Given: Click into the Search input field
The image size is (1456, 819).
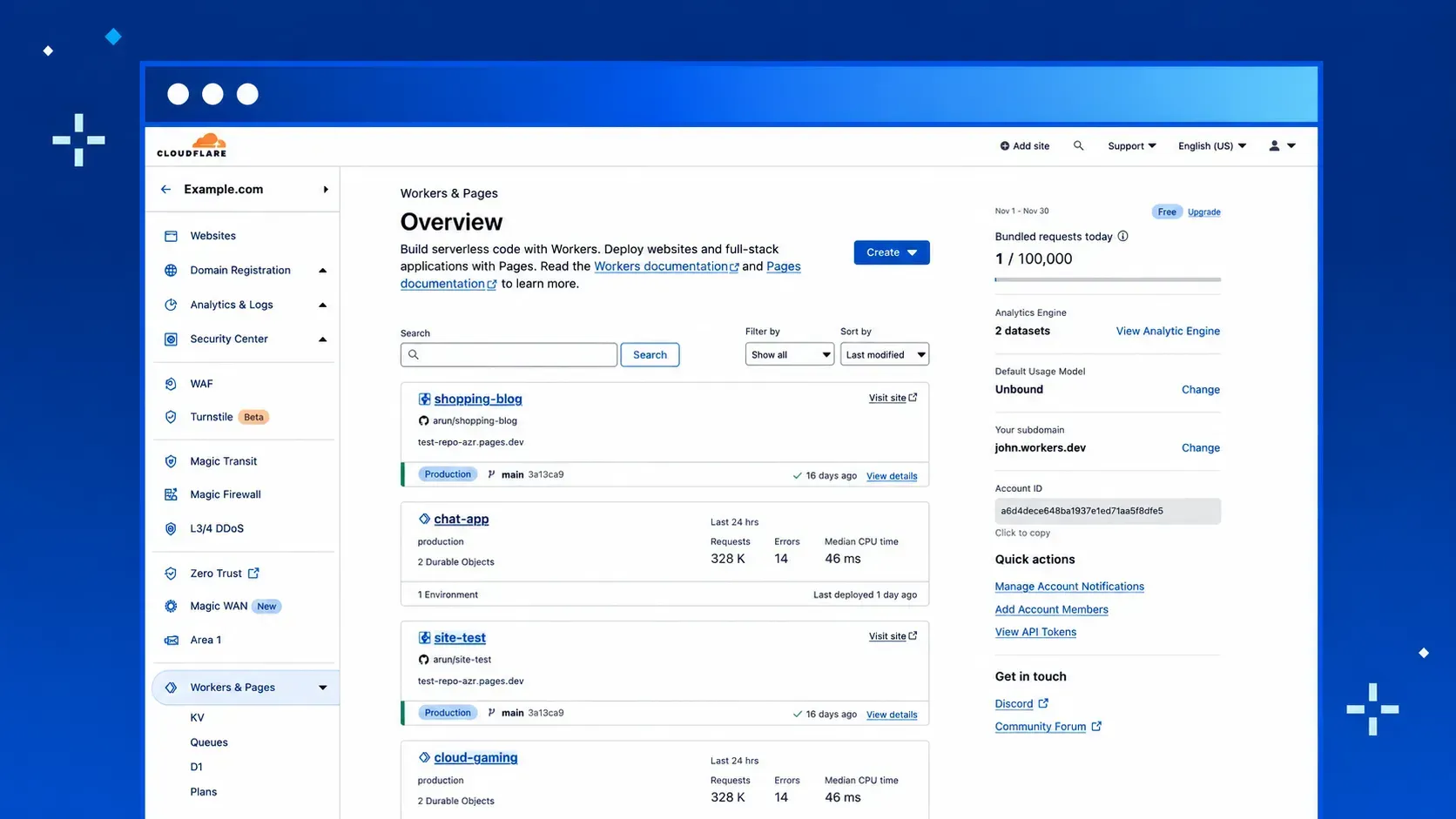Looking at the screenshot, I should (x=509, y=354).
